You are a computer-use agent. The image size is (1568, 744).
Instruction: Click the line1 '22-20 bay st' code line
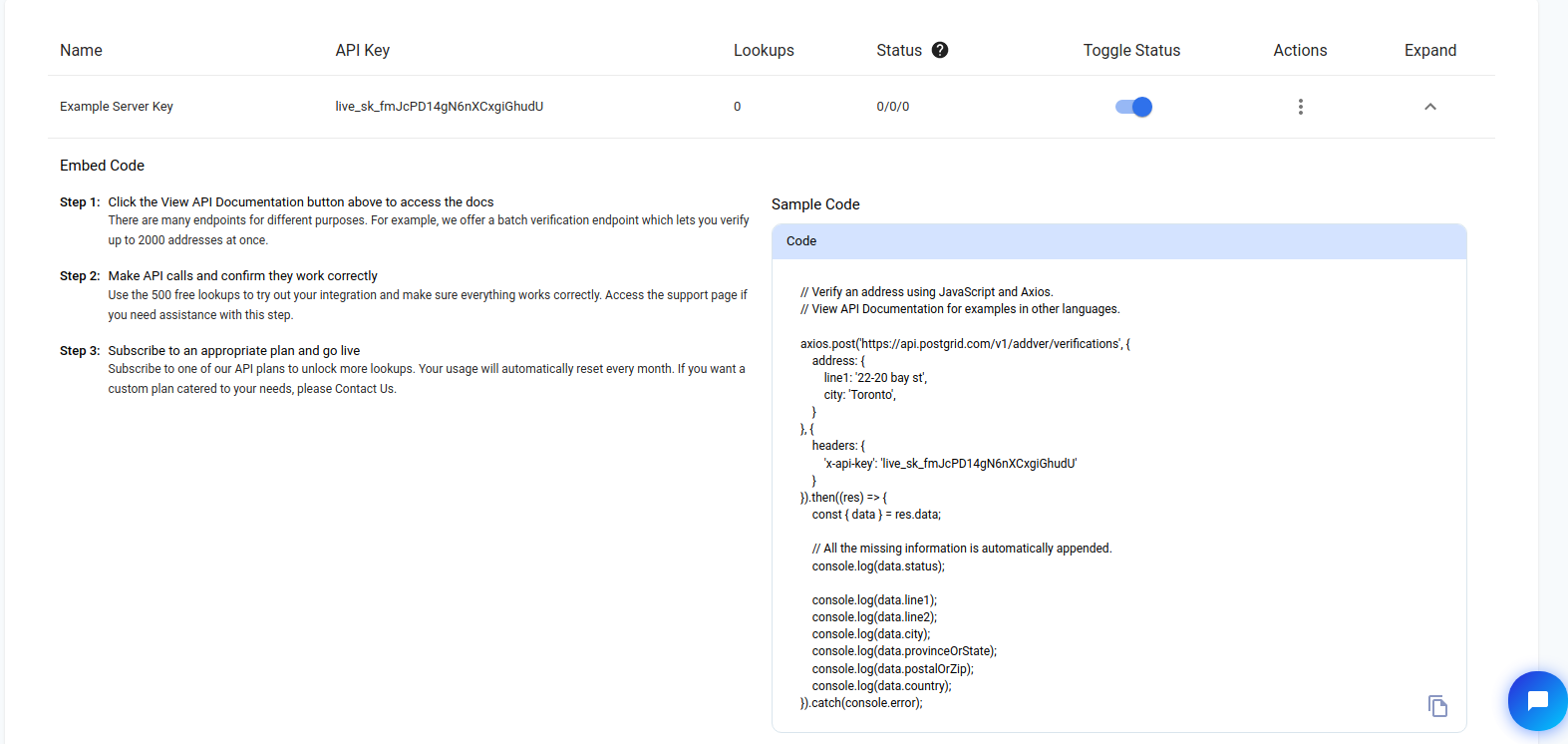[x=875, y=378]
